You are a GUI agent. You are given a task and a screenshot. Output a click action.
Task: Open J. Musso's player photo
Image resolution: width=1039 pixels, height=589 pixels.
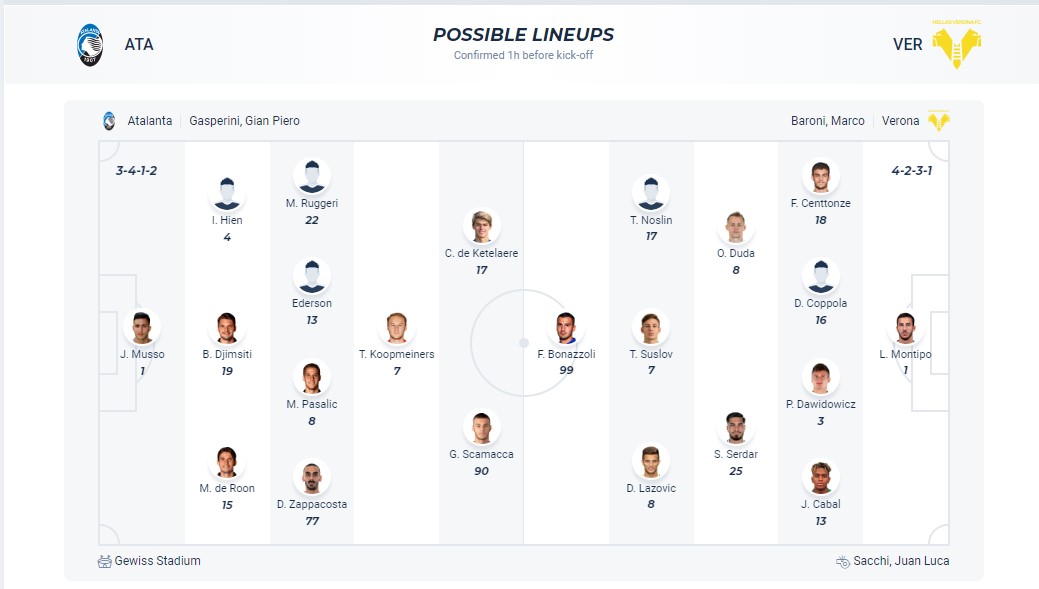[142, 327]
